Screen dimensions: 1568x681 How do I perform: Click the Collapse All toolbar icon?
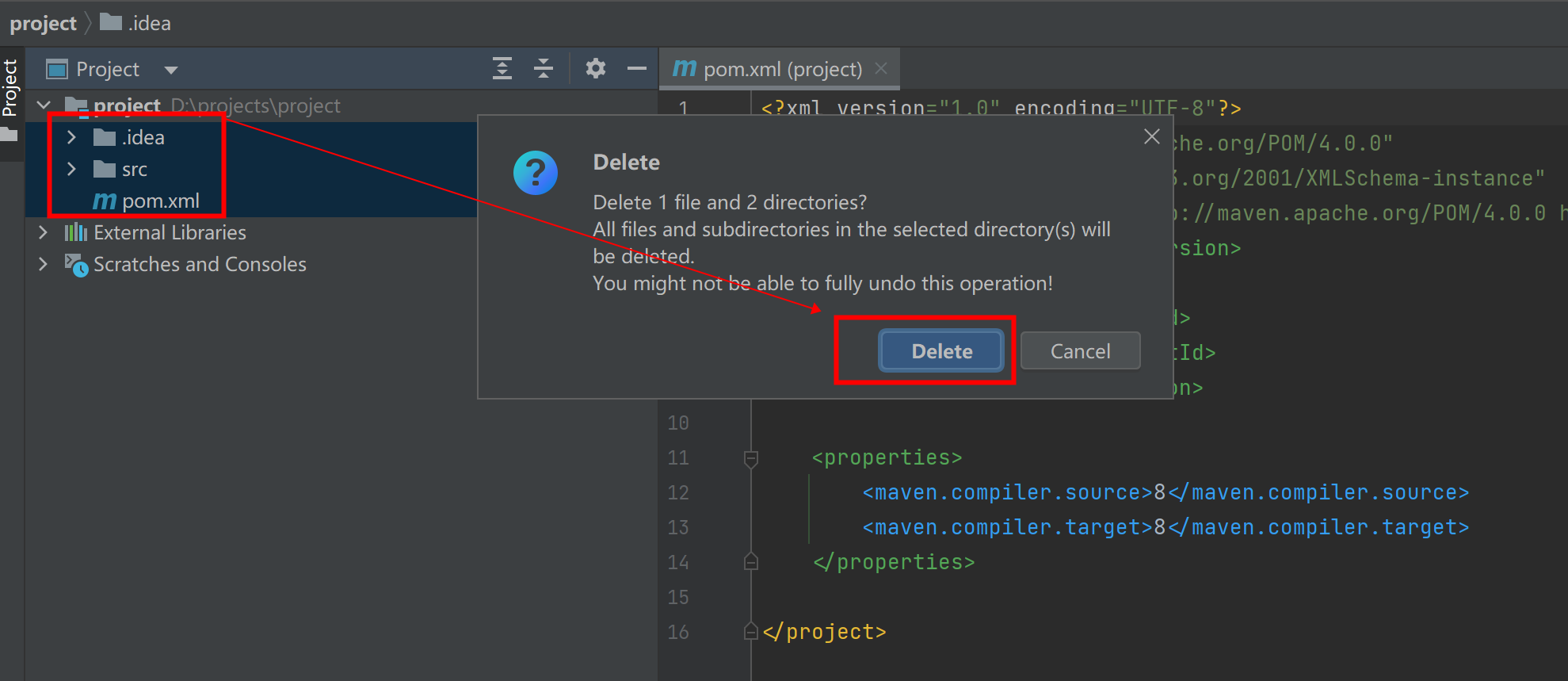pyautogui.click(x=544, y=69)
